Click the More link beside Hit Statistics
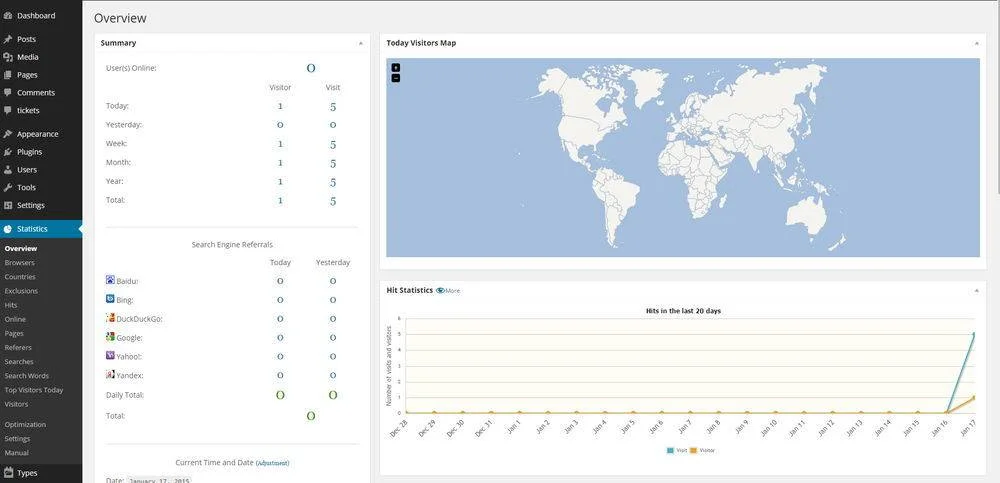This screenshot has height=483, width=1000. 451,291
